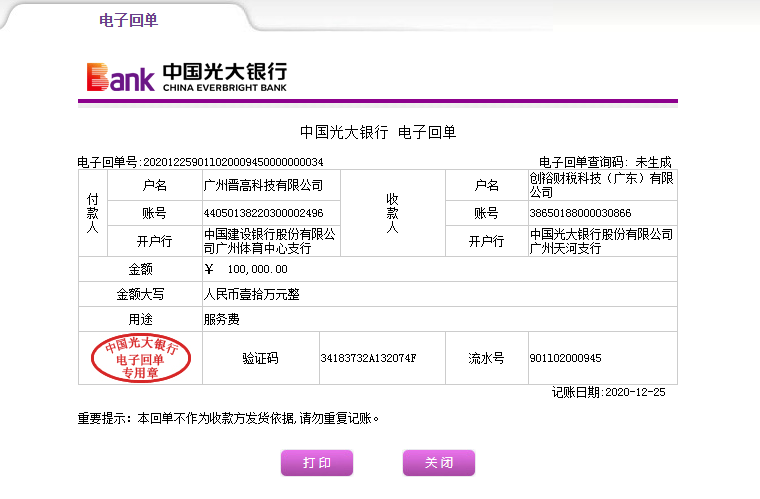This screenshot has width=760, height=499.
Task: Select payer account 44050138220300002496
Action: (x=263, y=213)
